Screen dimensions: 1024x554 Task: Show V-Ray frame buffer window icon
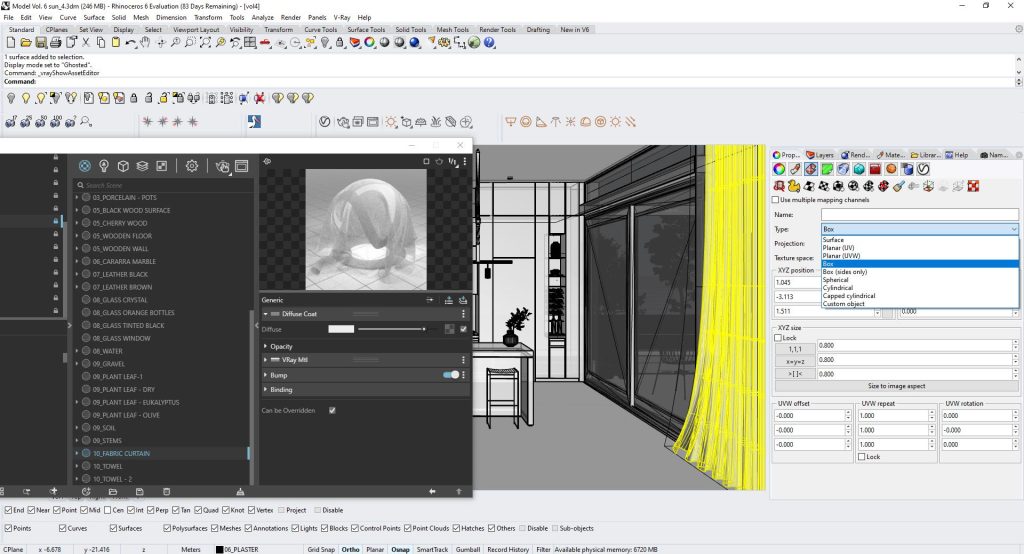click(x=242, y=166)
